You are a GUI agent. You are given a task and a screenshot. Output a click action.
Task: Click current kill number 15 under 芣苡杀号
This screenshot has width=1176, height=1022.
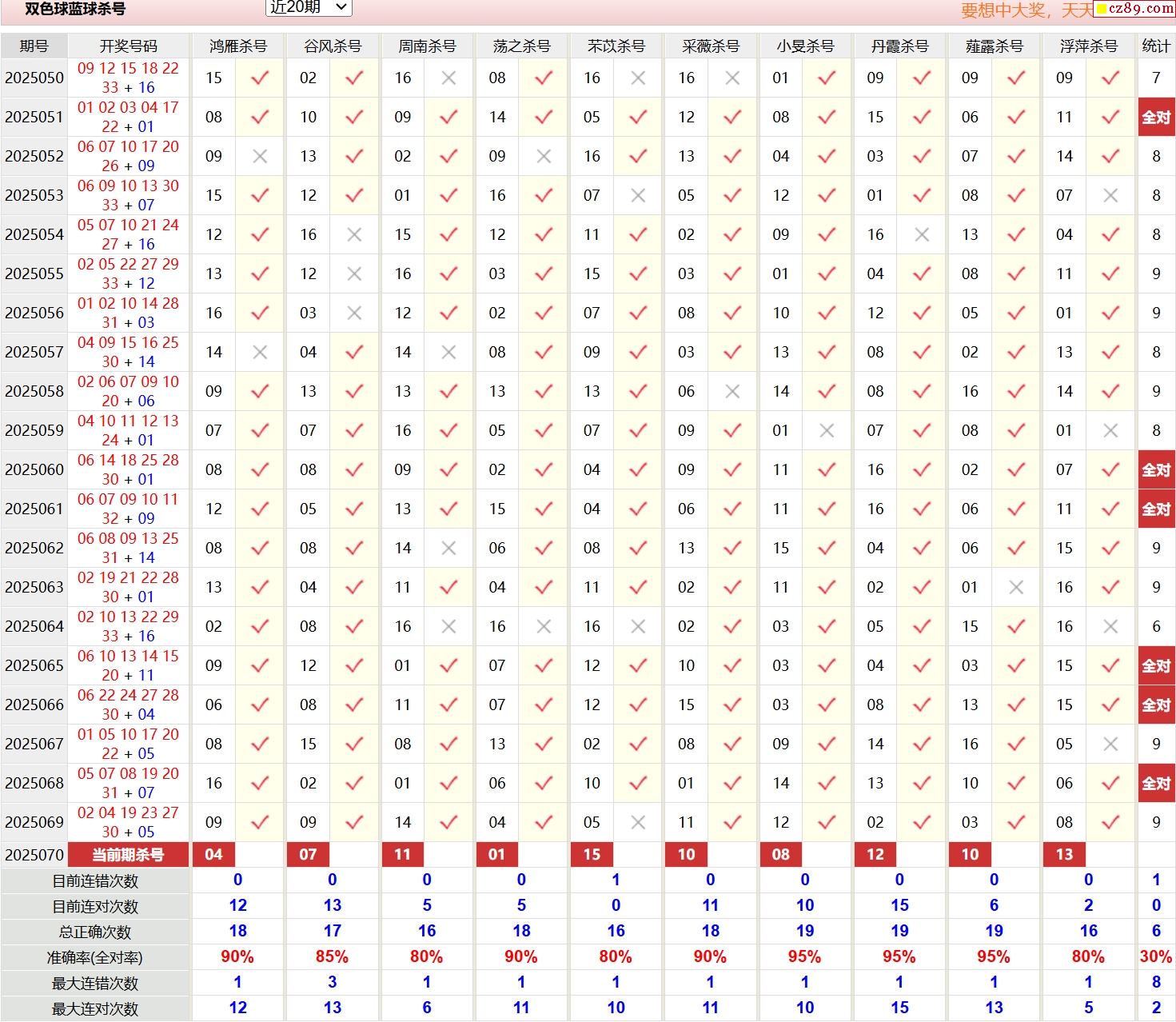click(x=592, y=854)
